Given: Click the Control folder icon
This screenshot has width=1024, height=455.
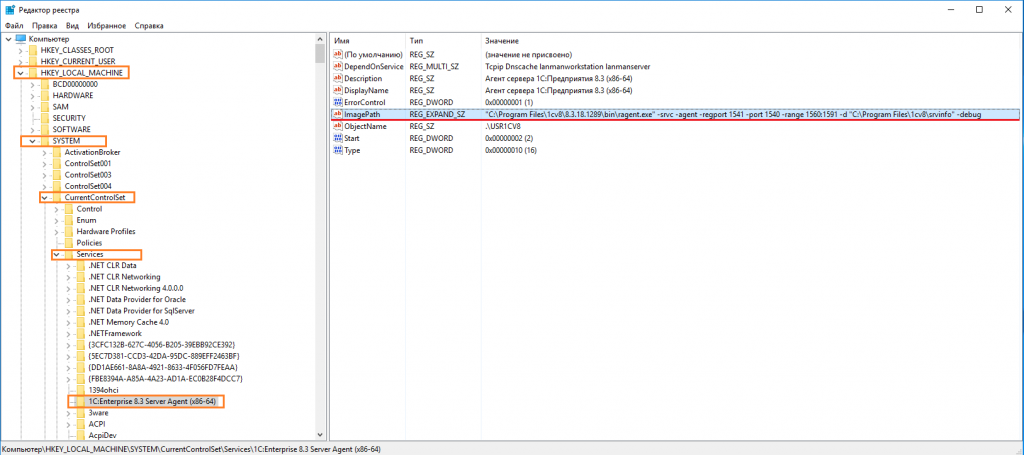Looking at the screenshot, I should coord(69,208).
